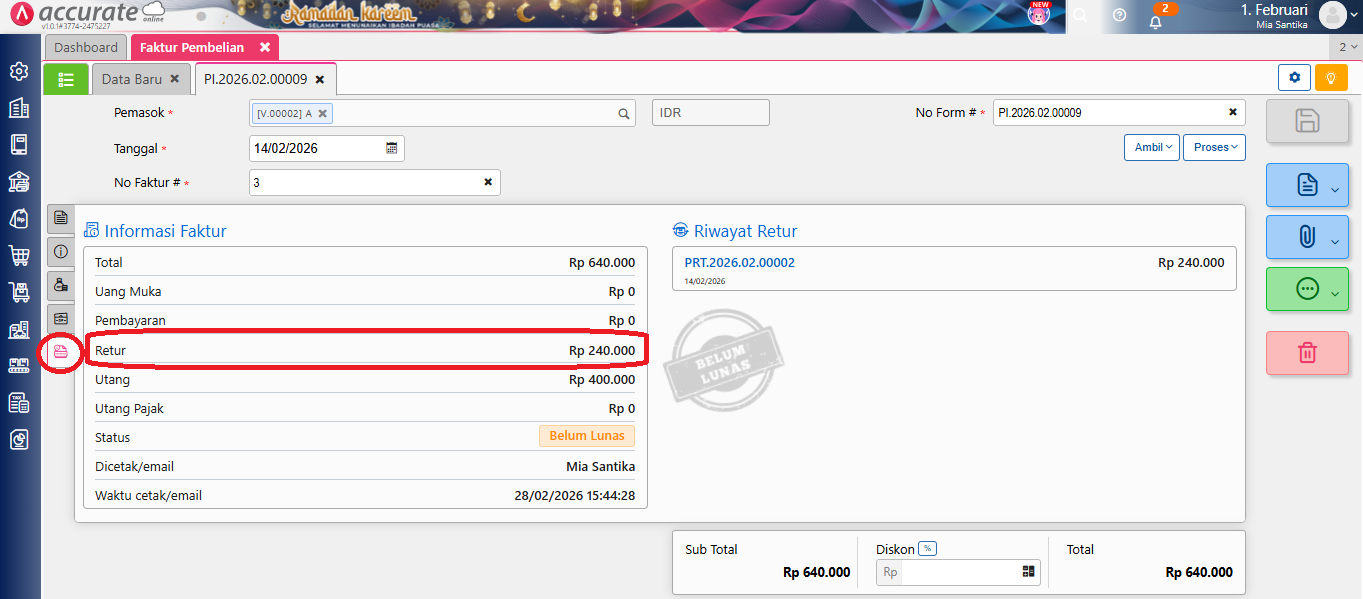Viewport: 1363px width, 599px height.
Task: Click the No Faktur input field
Action: pyautogui.click(x=365, y=183)
